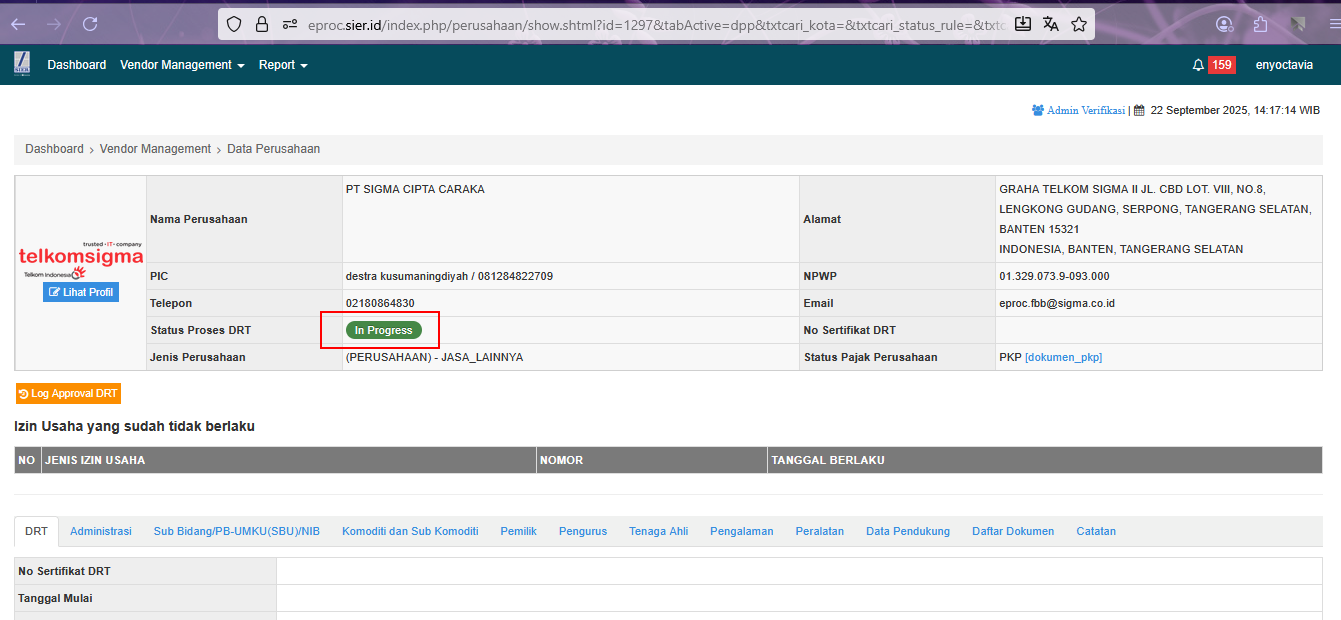Screen dimensions: 1341x620
Task: Select the Daftar Dokumen tab
Action: [1013, 531]
